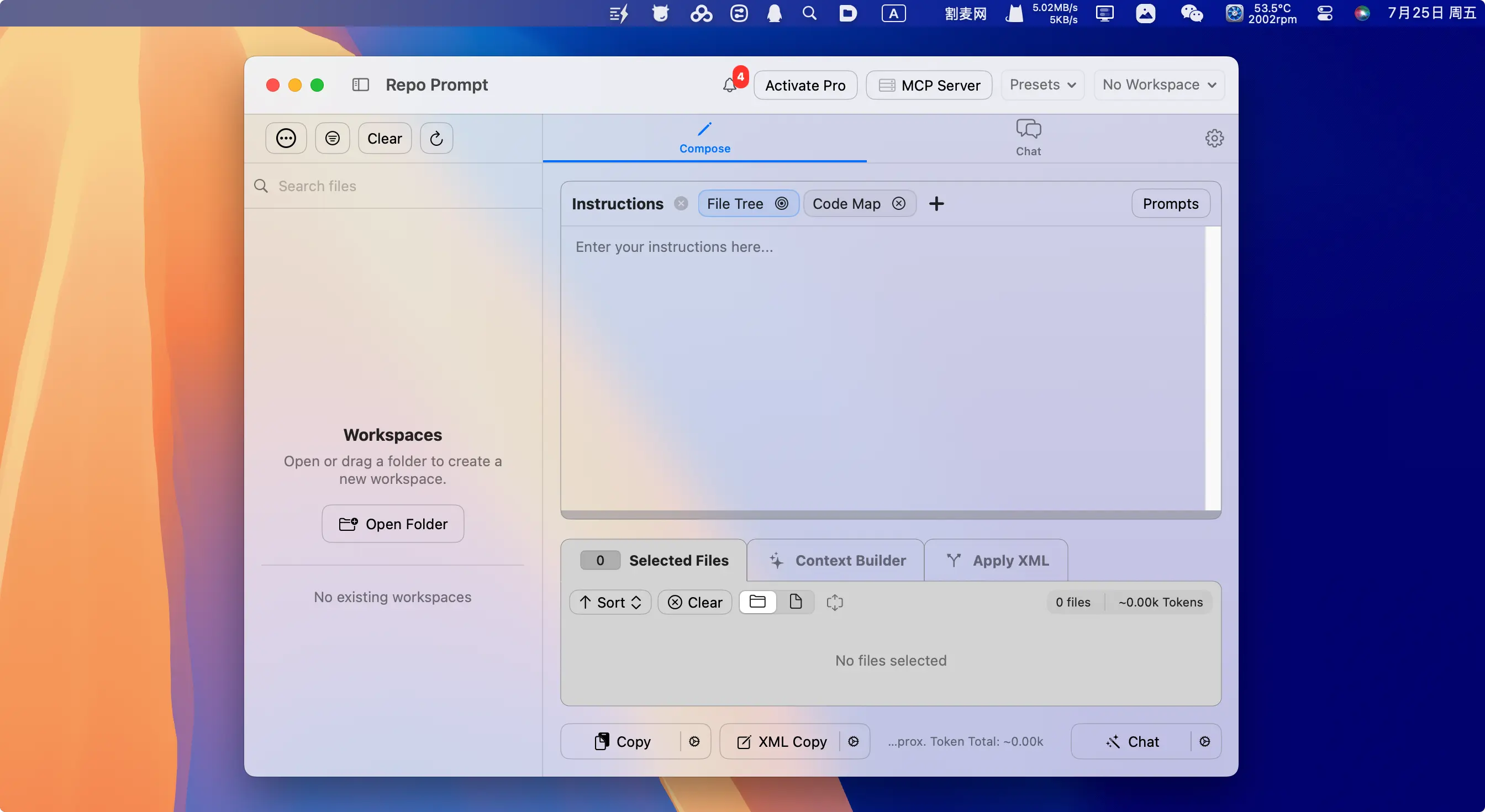Open the Context Builder tab
This screenshot has width=1485, height=812.
[x=836, y=560]
